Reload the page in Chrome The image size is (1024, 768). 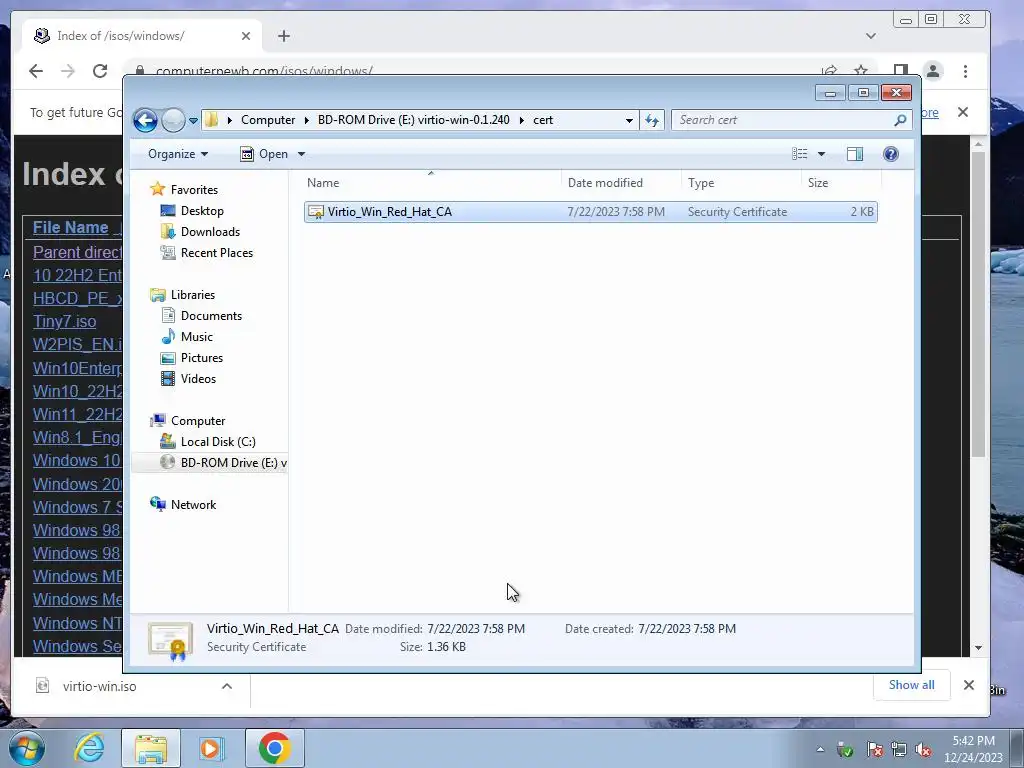click(x=100, y=71)
